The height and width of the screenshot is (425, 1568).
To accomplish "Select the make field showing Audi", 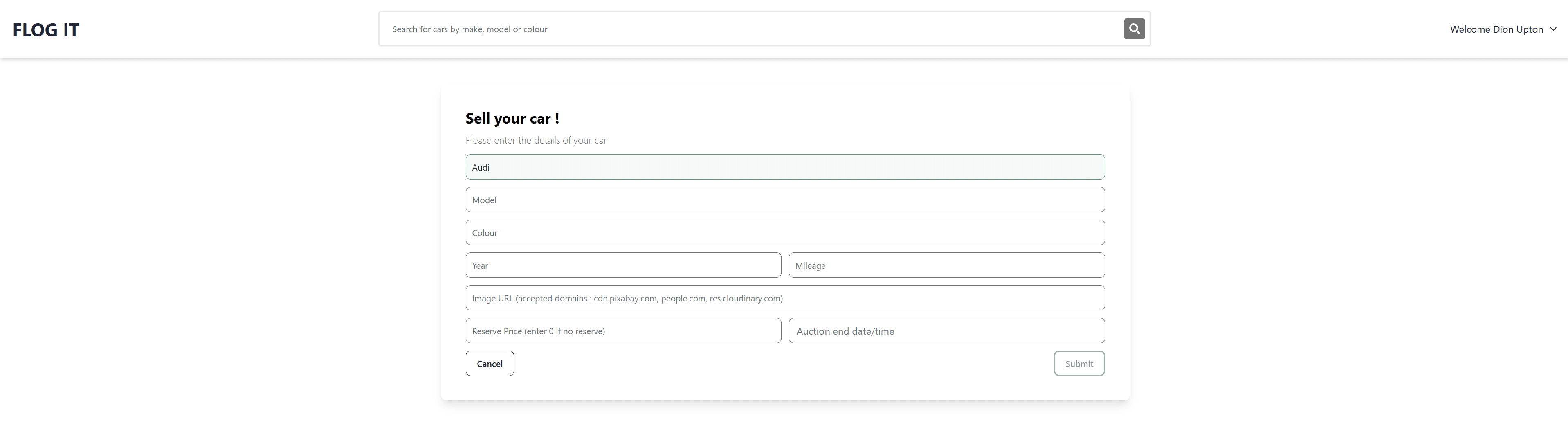I will [785, 167].
